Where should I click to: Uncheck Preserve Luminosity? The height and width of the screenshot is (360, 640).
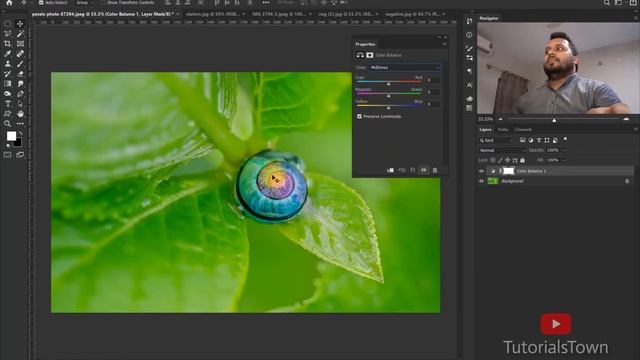coord(360,116)
